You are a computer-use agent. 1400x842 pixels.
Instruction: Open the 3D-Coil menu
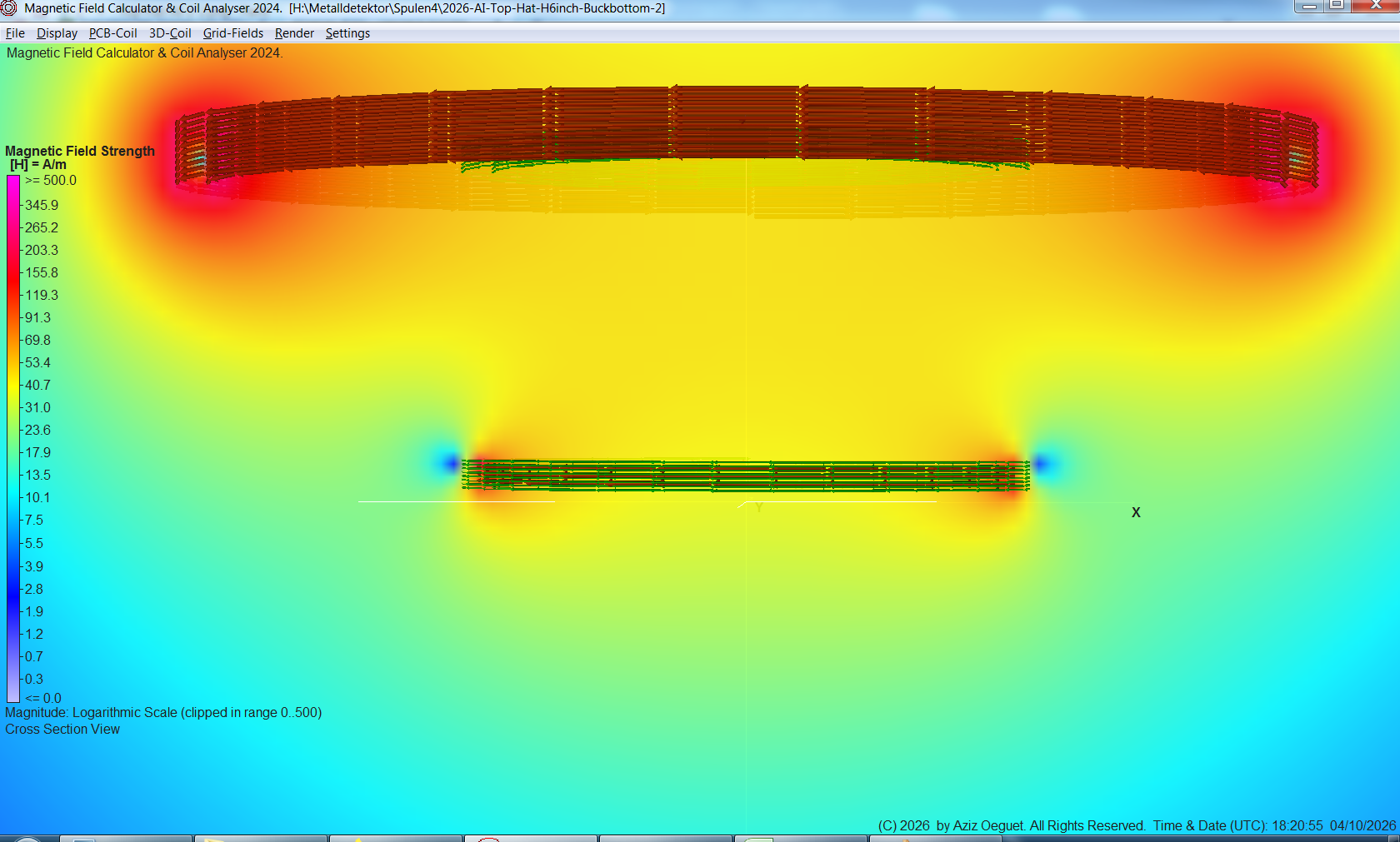[169, 33]
